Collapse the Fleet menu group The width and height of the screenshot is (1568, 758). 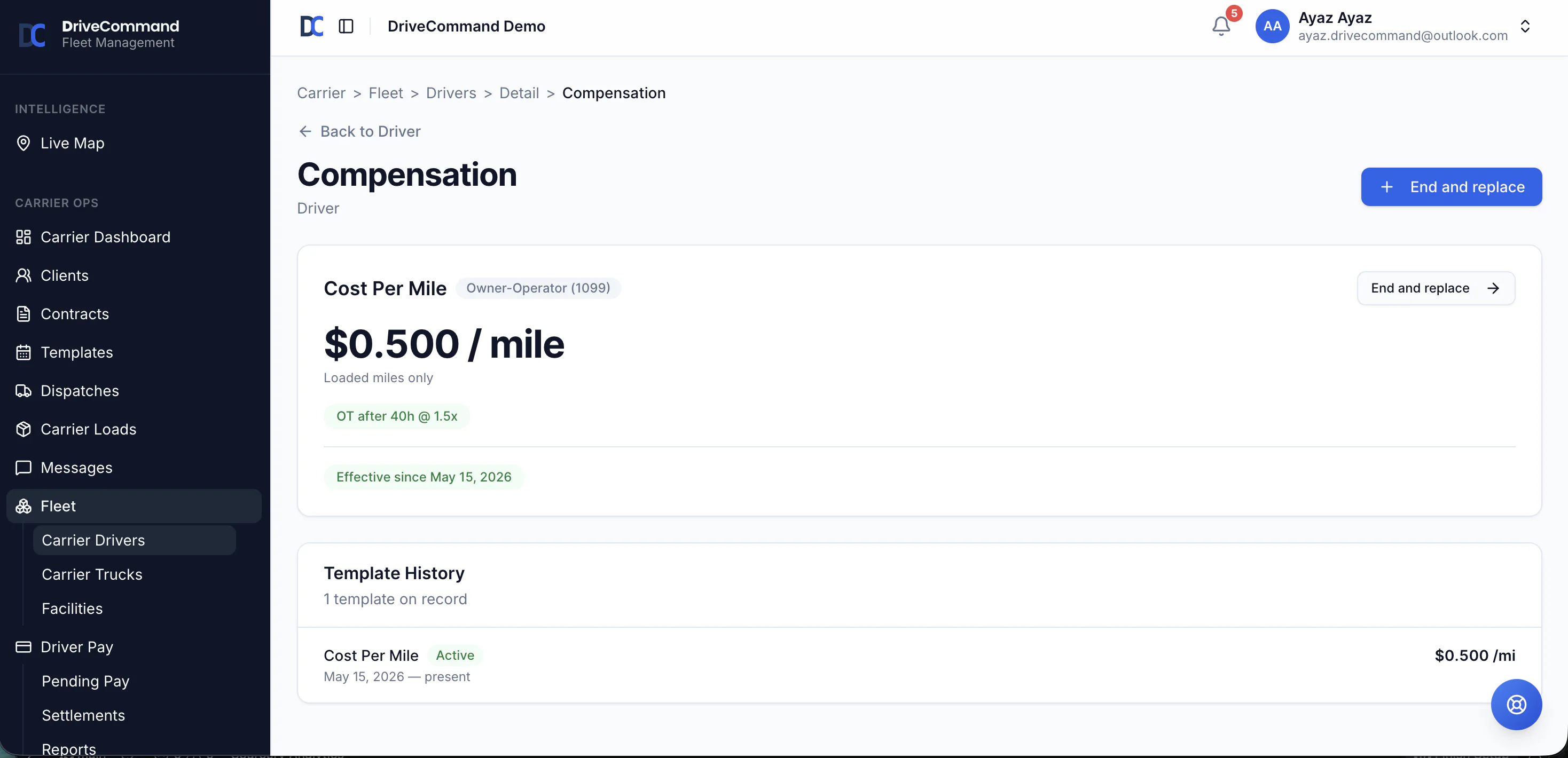(134, 506)
